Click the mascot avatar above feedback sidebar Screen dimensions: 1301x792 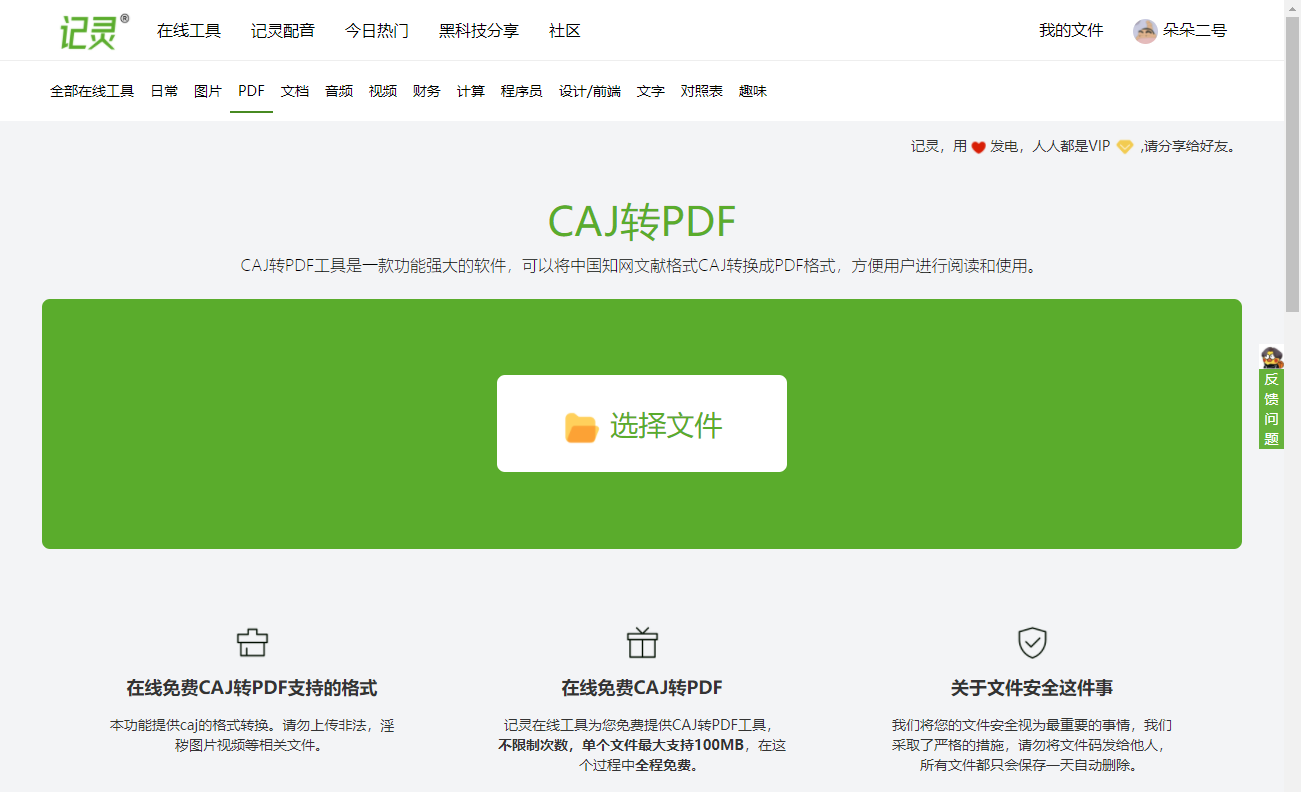pos(1271,358)
